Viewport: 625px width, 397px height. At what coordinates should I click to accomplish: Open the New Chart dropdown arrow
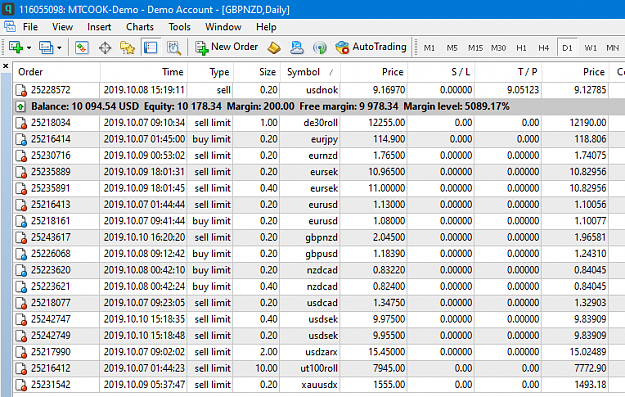pos(29,48)
